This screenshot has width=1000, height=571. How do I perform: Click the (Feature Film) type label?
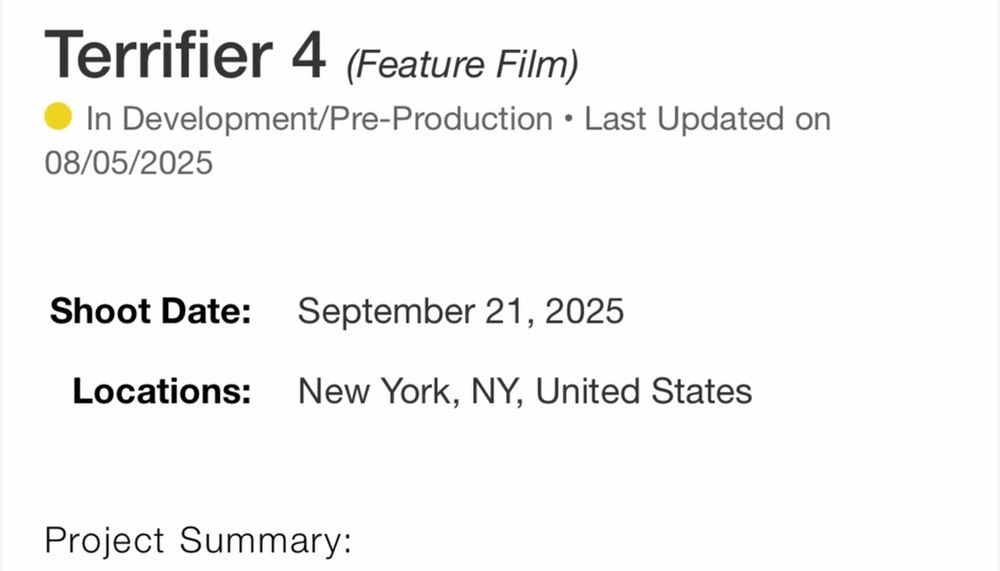point(462,66)
